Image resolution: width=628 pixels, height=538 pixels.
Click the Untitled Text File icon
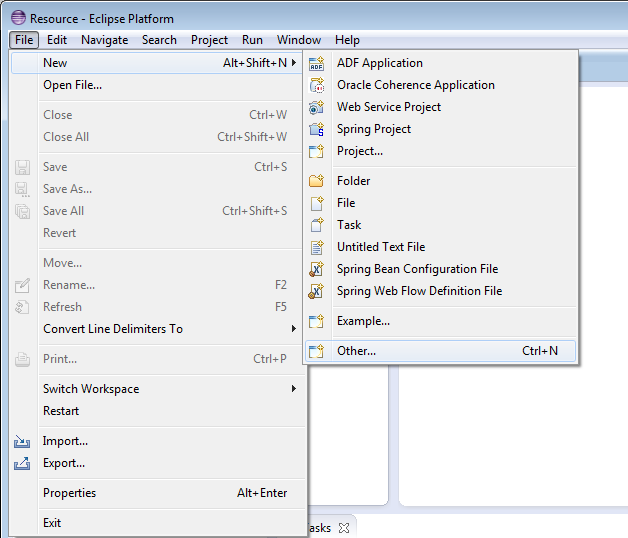click(x=317, y=247)
